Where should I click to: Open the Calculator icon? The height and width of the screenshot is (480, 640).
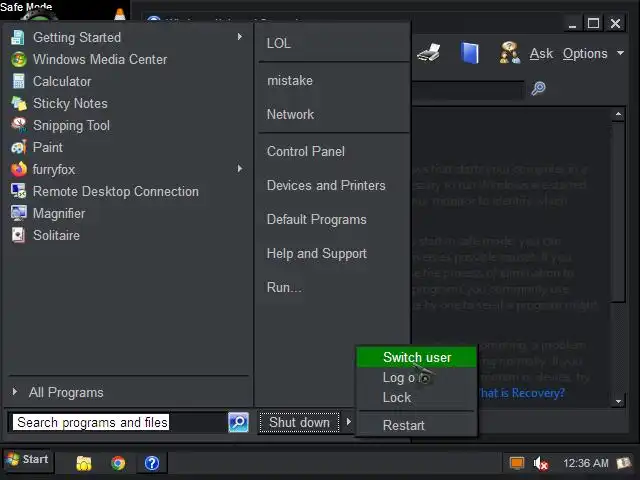(x=18, y=81)
